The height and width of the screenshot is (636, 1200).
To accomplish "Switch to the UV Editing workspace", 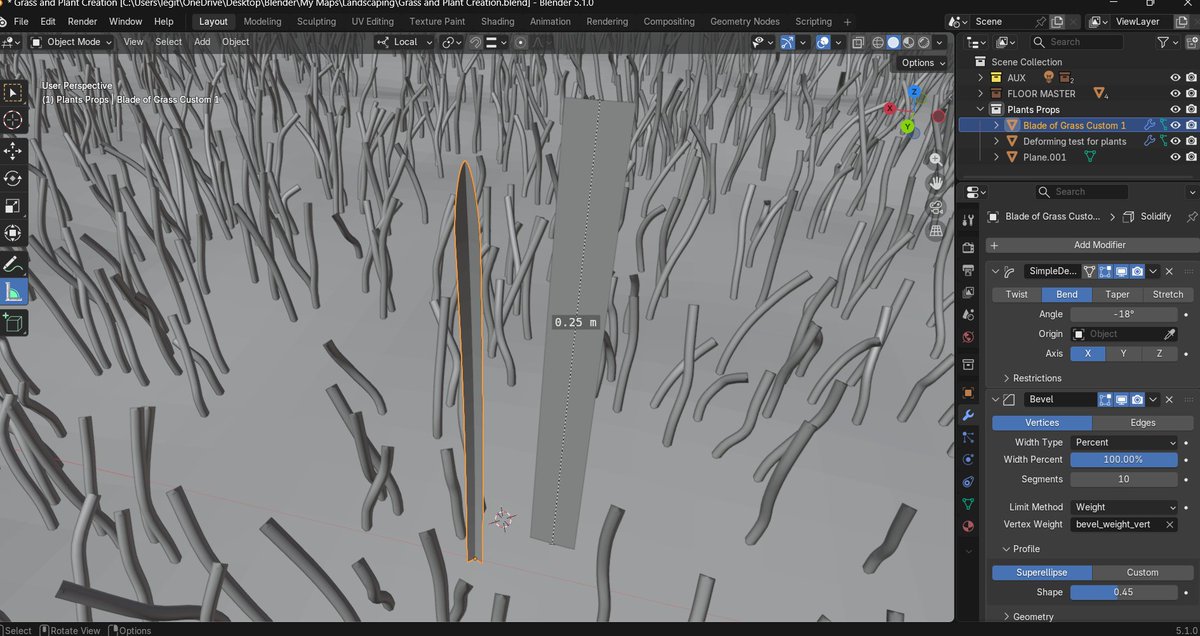I will click(x=372, y=21).
